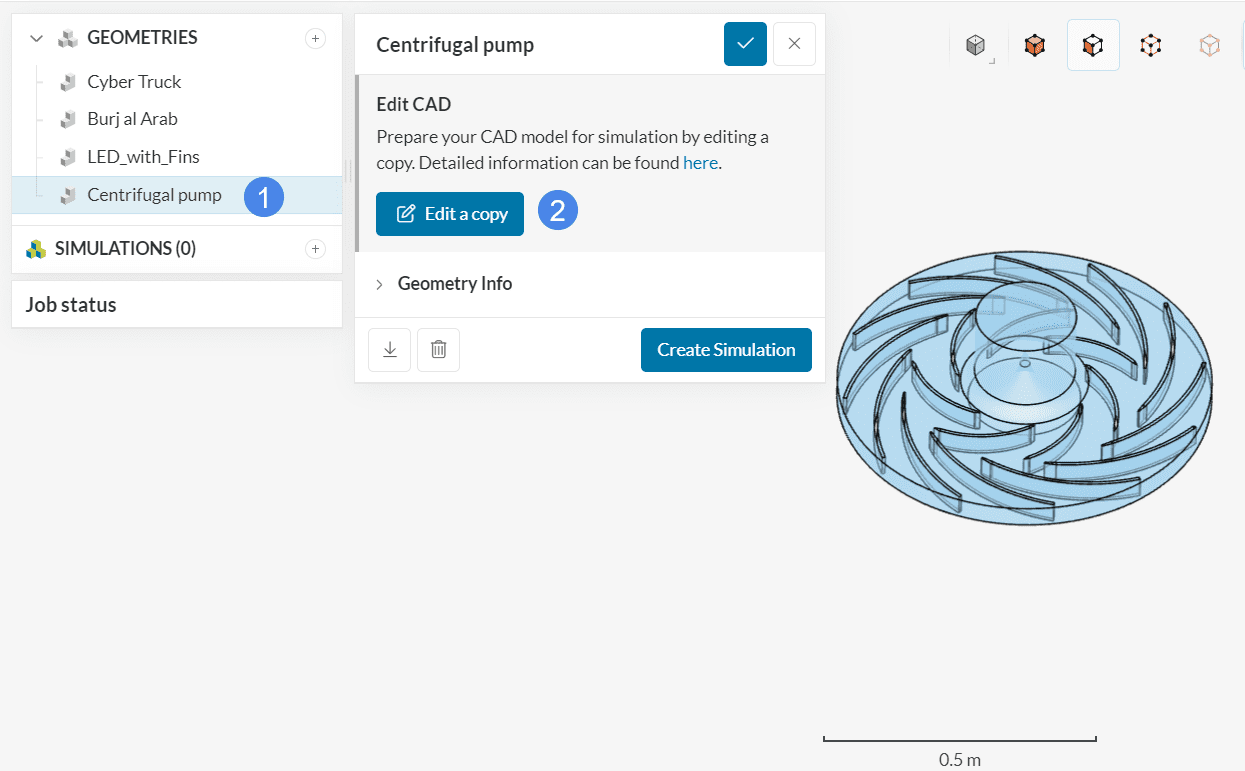
Task: Open the 'here' documentation link
Action: (x=700, y=163)
